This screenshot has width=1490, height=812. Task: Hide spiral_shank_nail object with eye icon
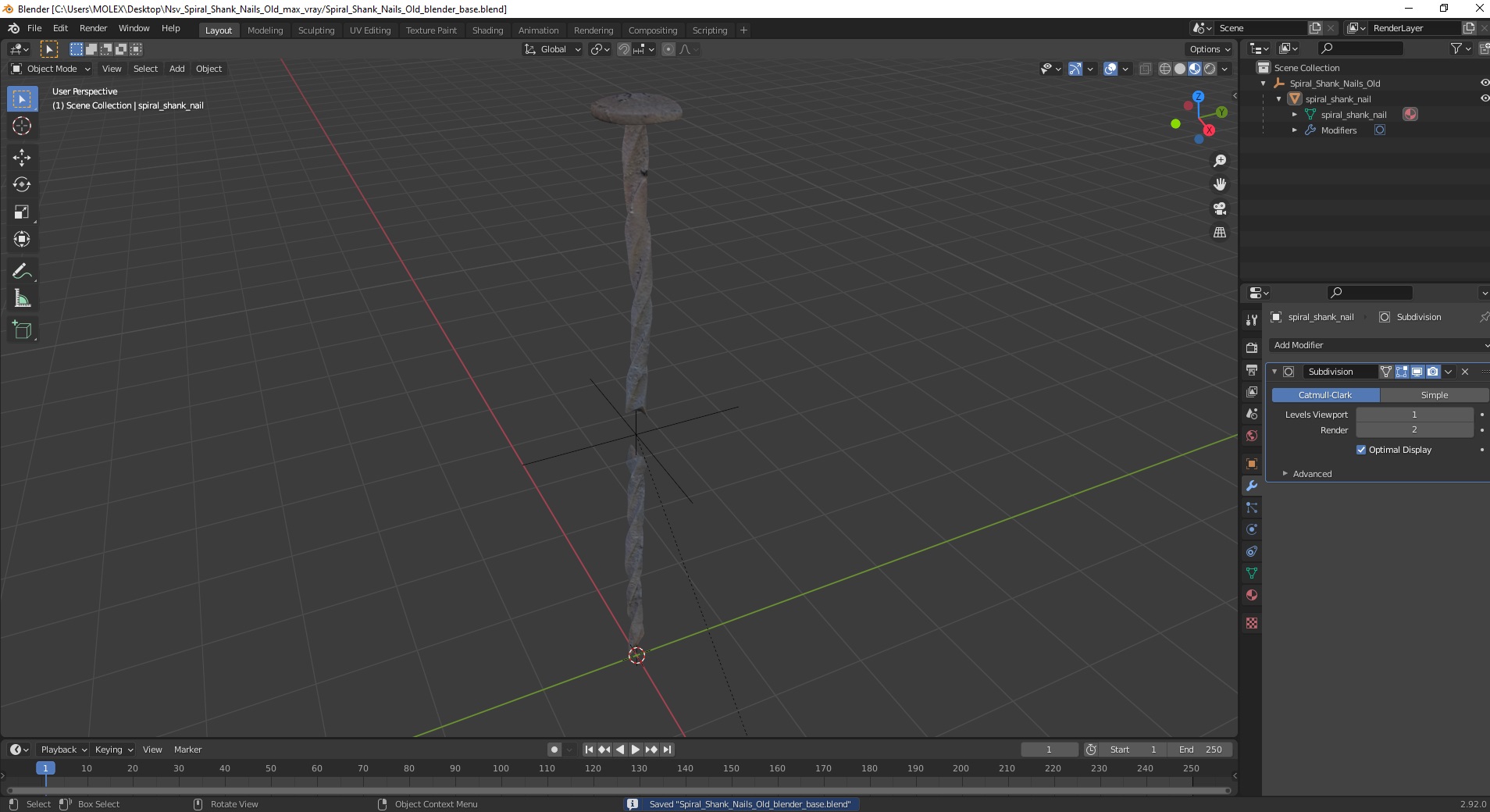[x=1485, y=98]
